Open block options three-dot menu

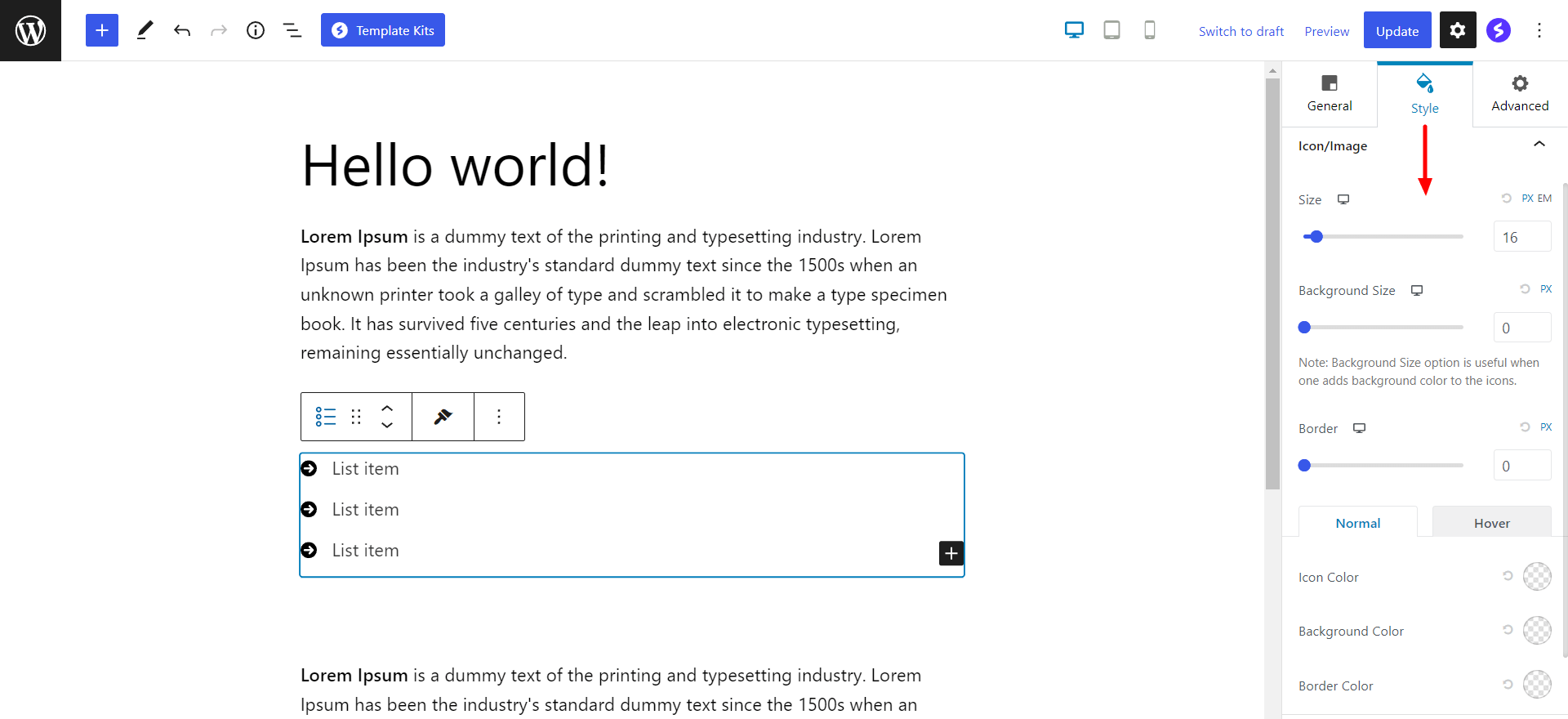click(x=499, y=417)
